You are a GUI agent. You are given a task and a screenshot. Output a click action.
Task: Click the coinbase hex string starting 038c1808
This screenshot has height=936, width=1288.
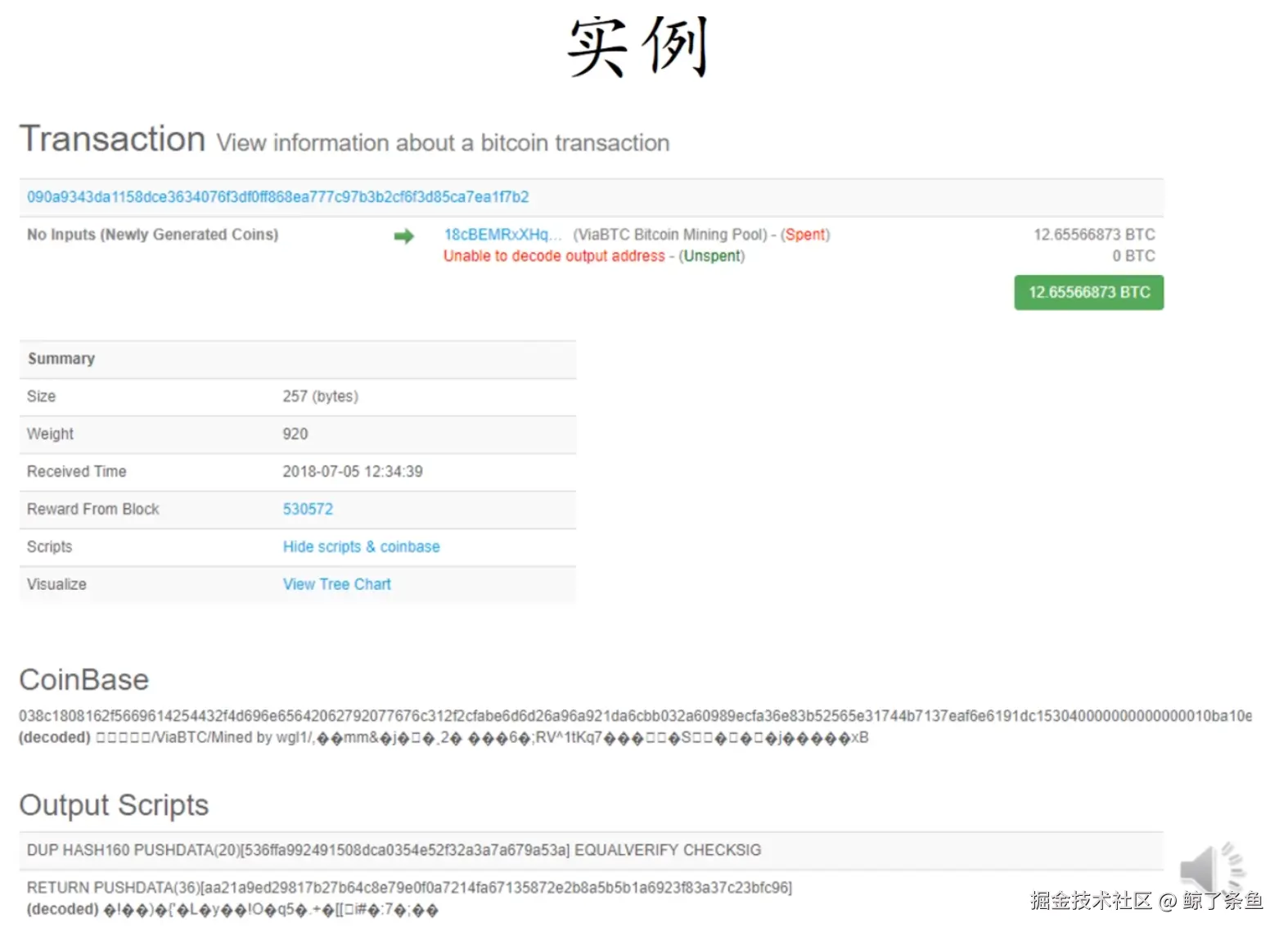[x=635, y=716]
